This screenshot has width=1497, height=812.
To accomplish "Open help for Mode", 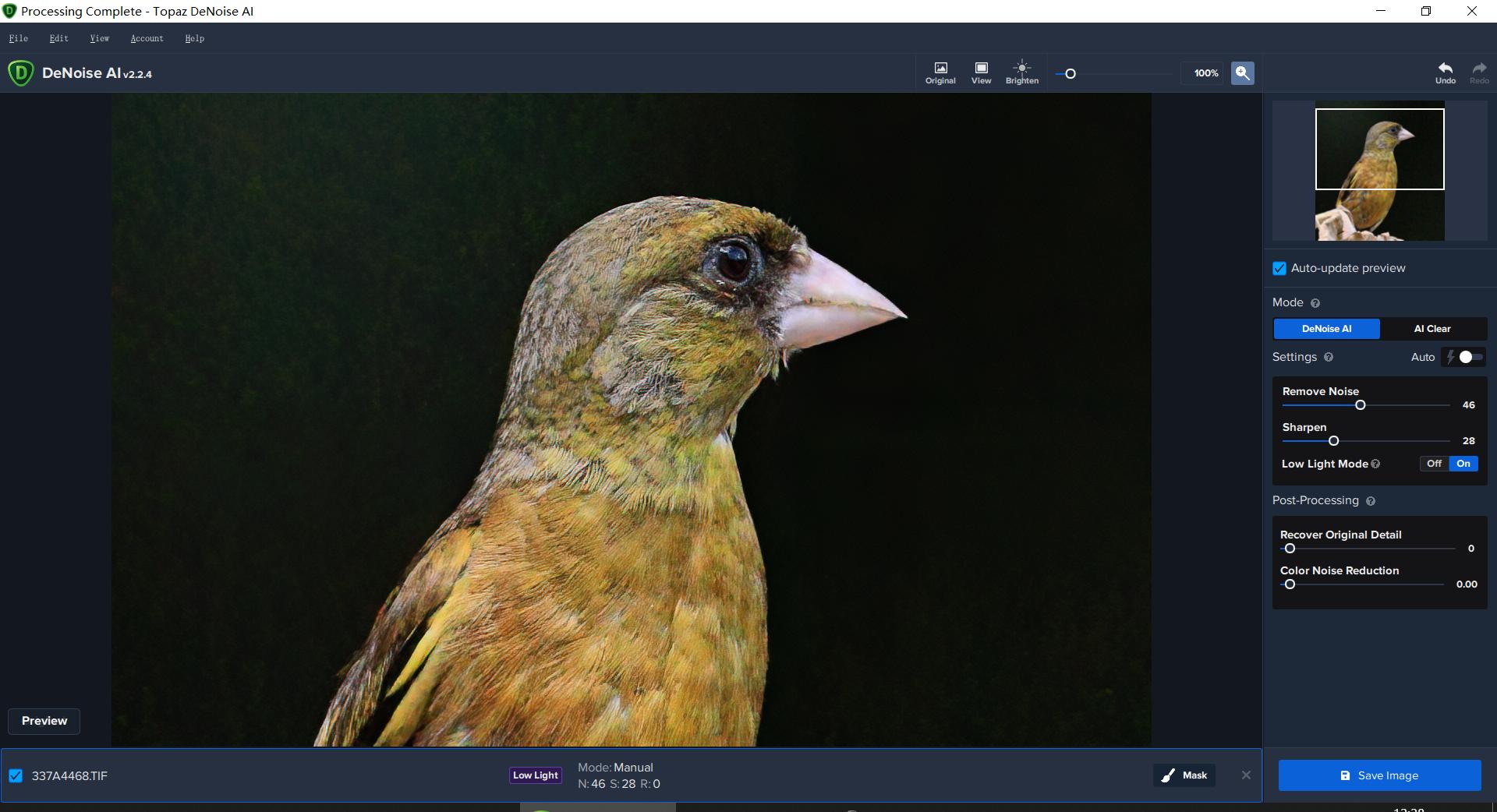I will (x=1315, y=303).
